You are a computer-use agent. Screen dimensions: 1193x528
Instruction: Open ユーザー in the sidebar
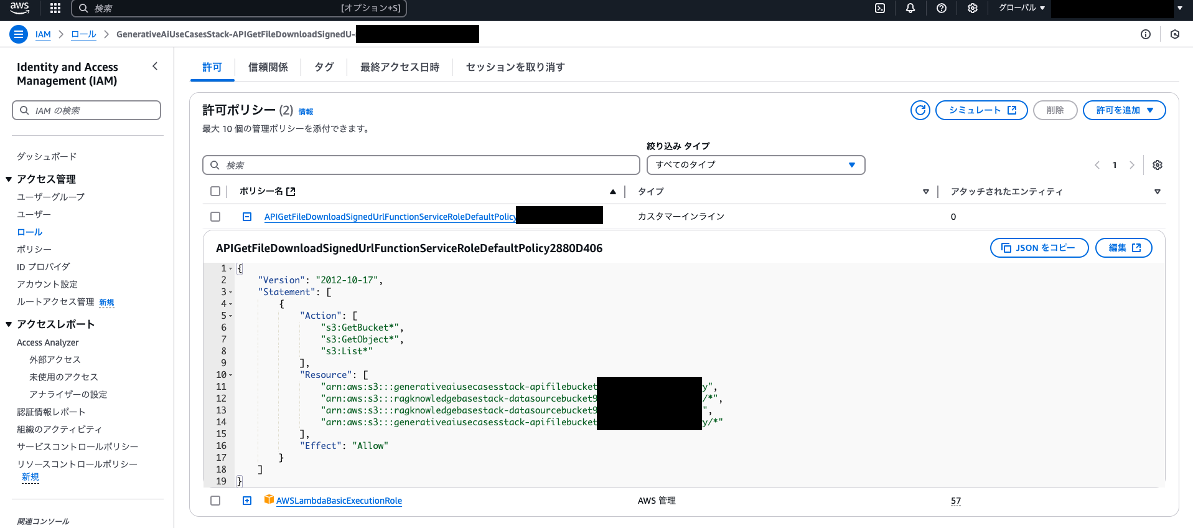tap(34, 215)
